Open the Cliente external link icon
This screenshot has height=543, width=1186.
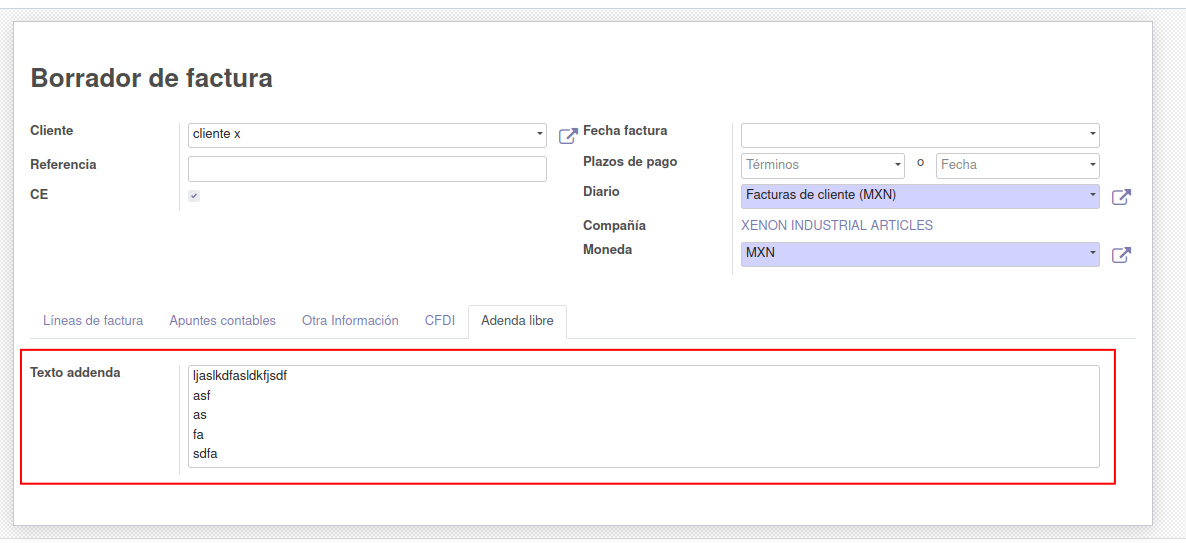click(568, 136)
